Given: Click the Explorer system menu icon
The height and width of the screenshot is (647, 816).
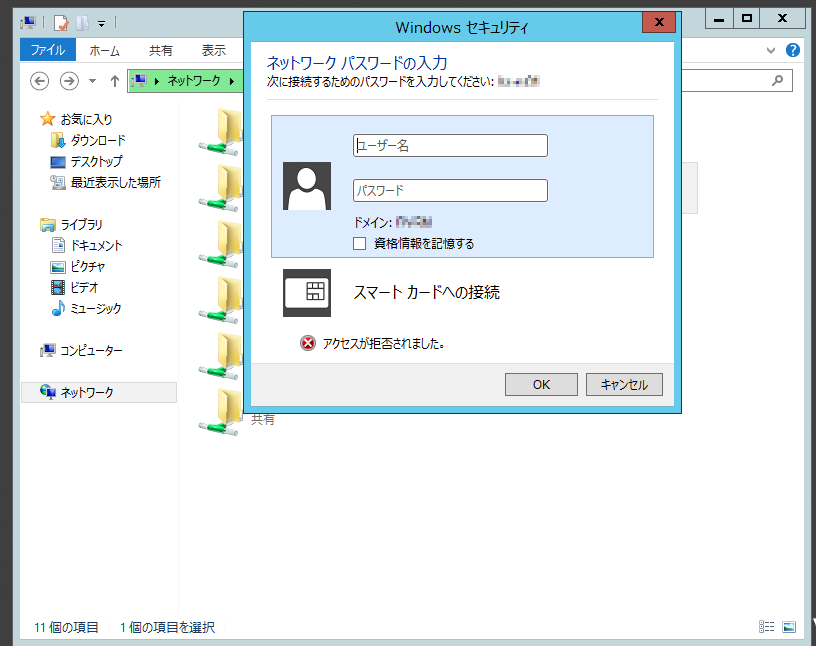Looking at the screenshot, I should pyautogui.click(x=28, y=23).
